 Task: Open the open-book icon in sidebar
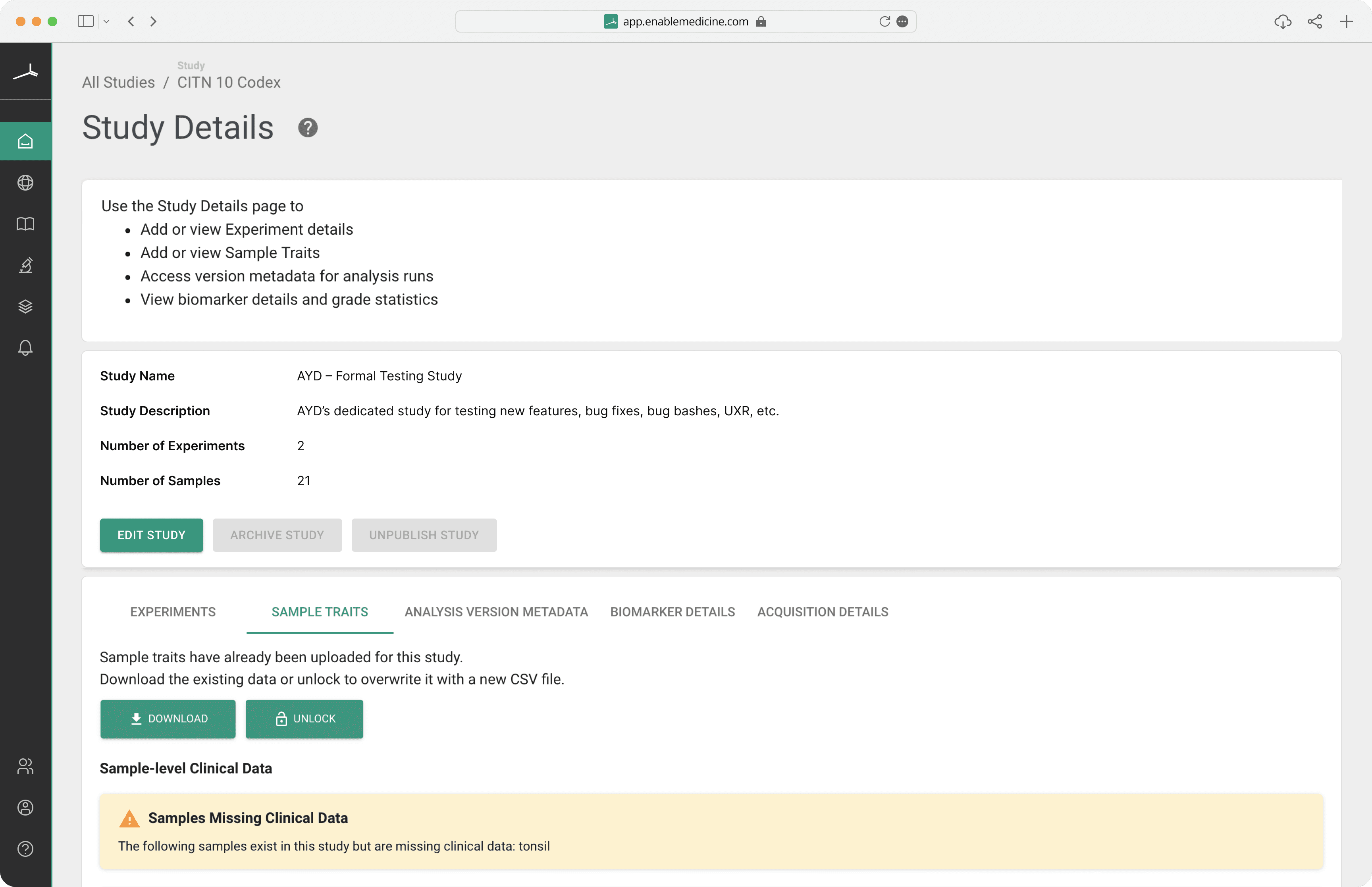click(x=25, y=224)
